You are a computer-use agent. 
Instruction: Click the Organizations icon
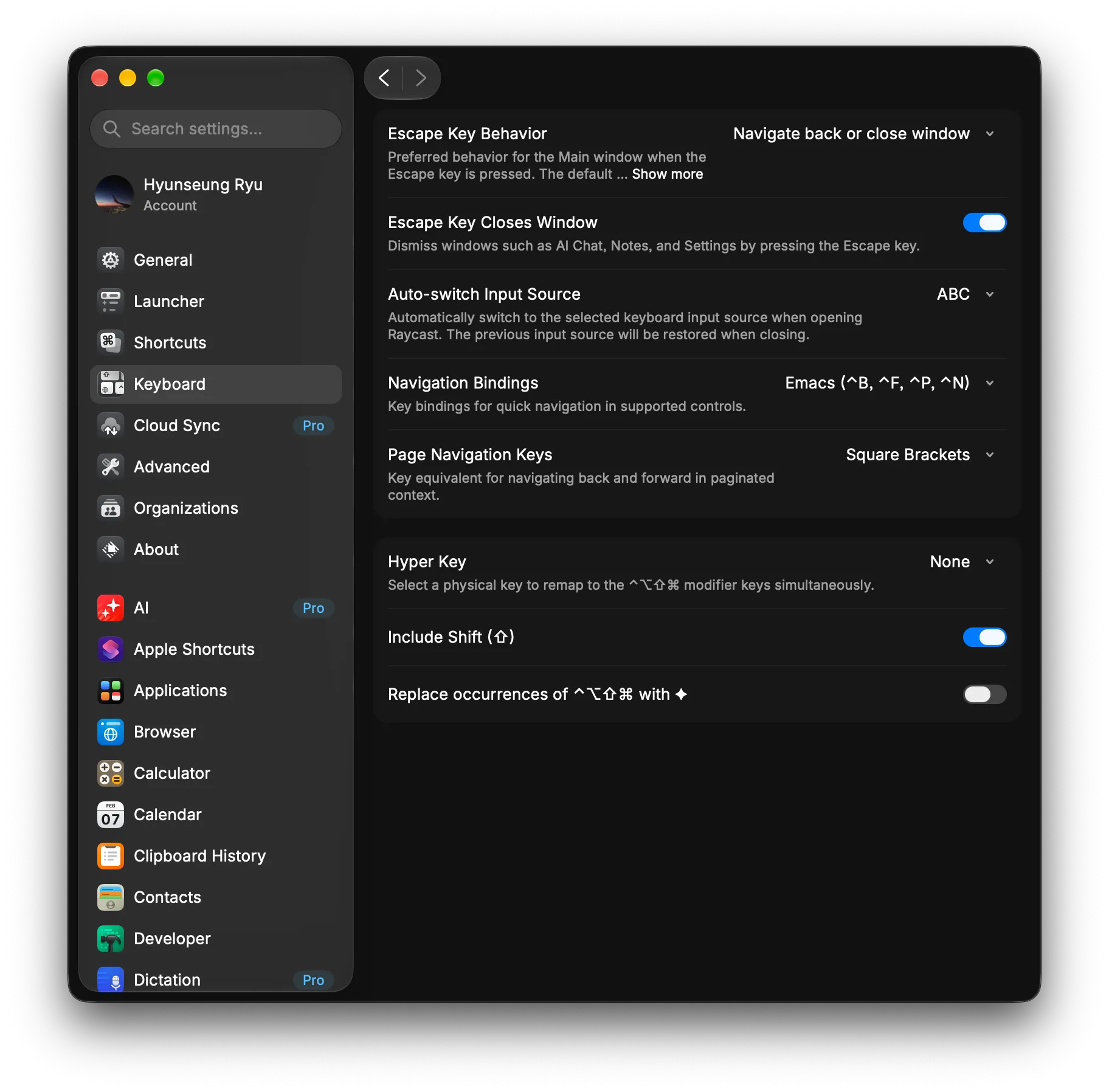[111, 508]
